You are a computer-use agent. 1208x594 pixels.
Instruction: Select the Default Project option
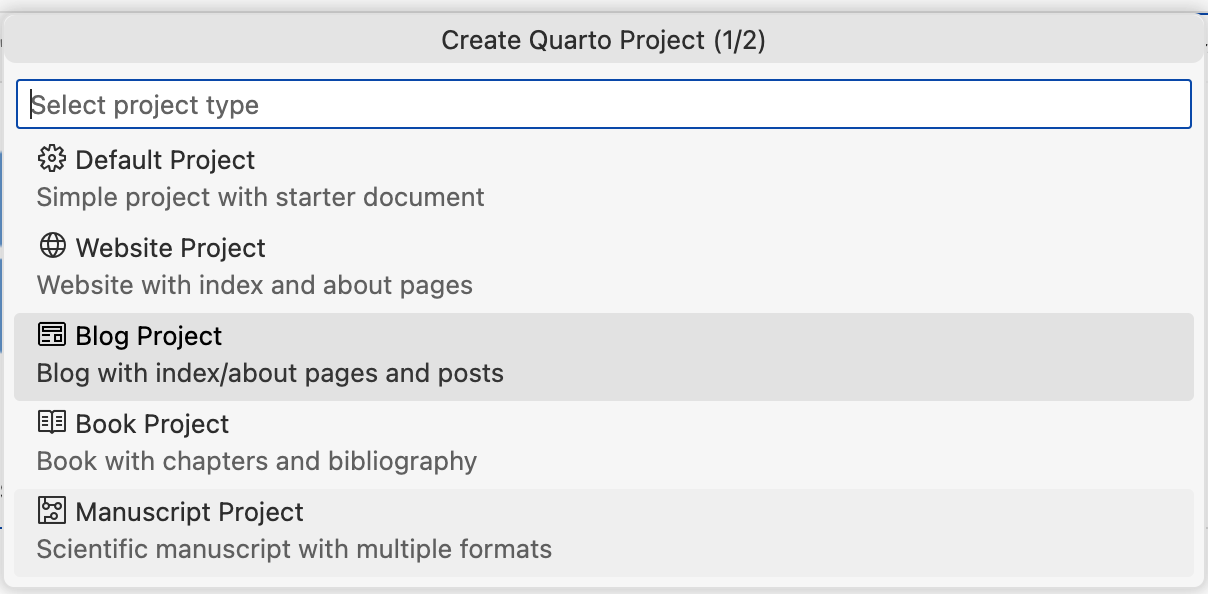click(165, 160)
